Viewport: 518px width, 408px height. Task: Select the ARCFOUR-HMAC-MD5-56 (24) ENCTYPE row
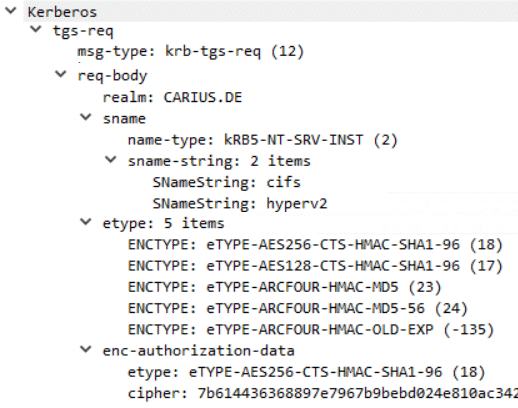pyautogui.click(x=298, y=309)
